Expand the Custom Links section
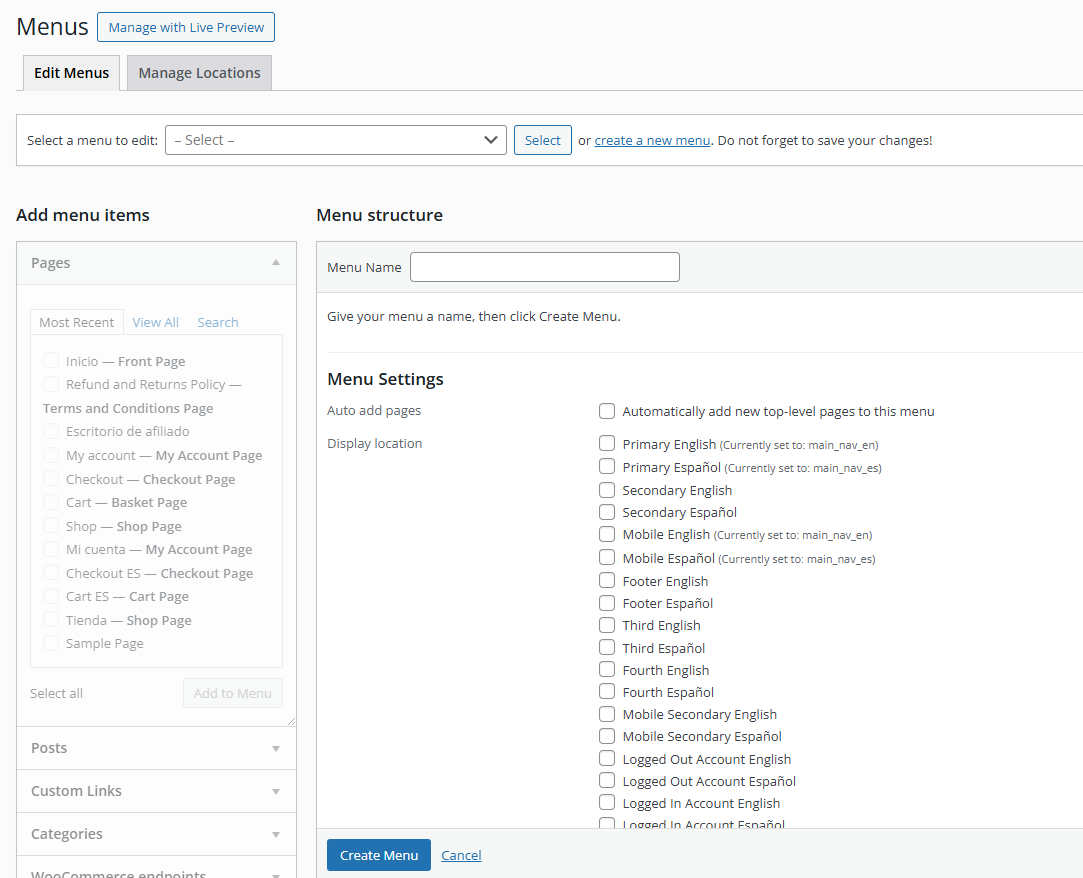 [276, 791]
